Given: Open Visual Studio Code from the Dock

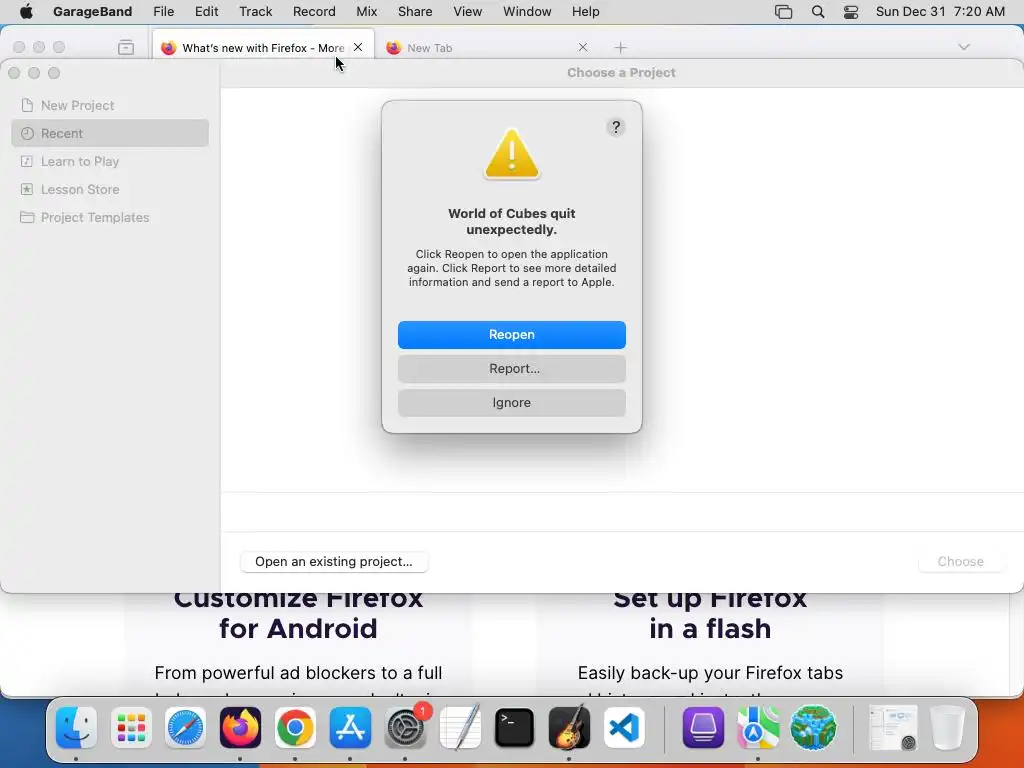Looking at the screenshot, I should [x=624, y=727].
